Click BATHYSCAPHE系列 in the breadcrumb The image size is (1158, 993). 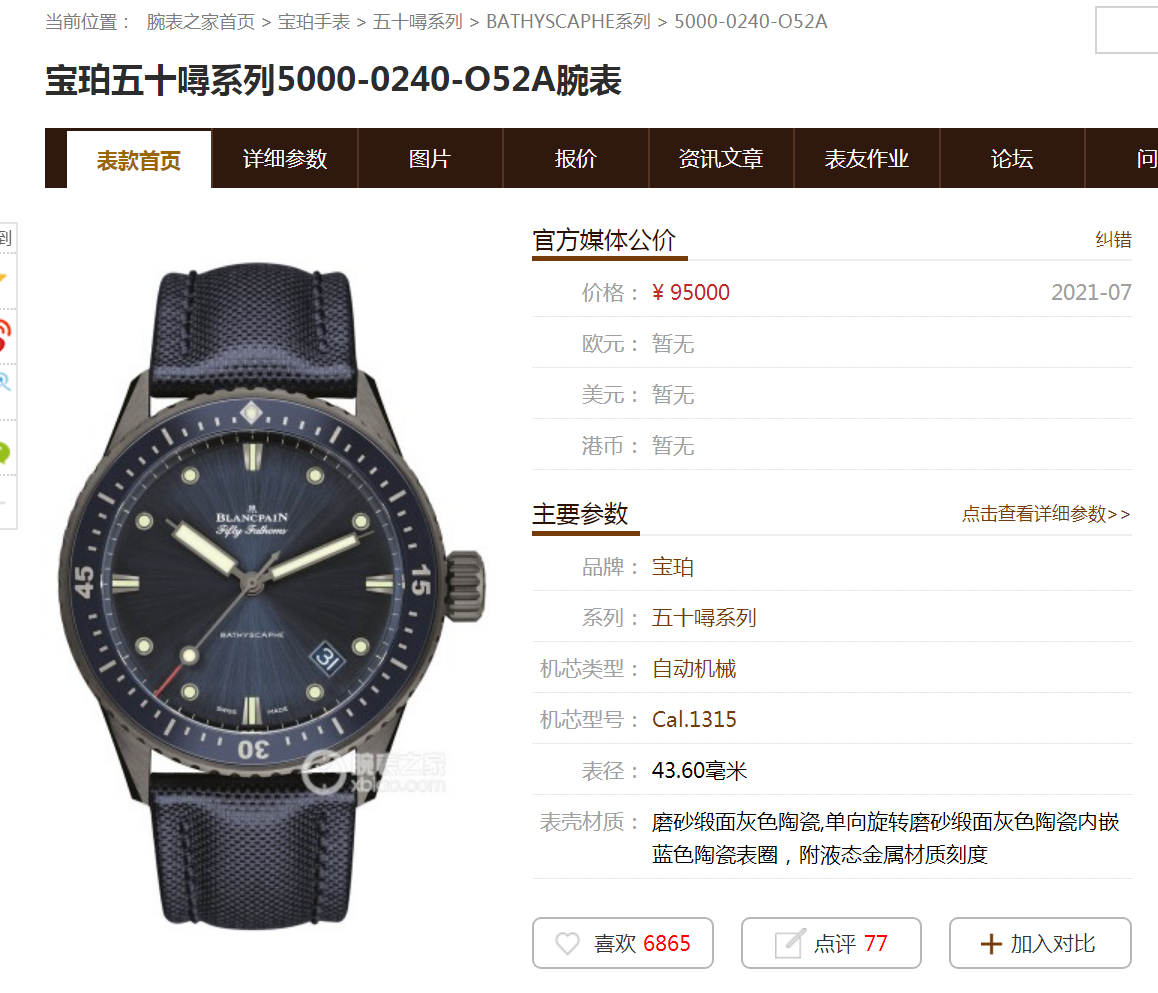pos(568,22)
